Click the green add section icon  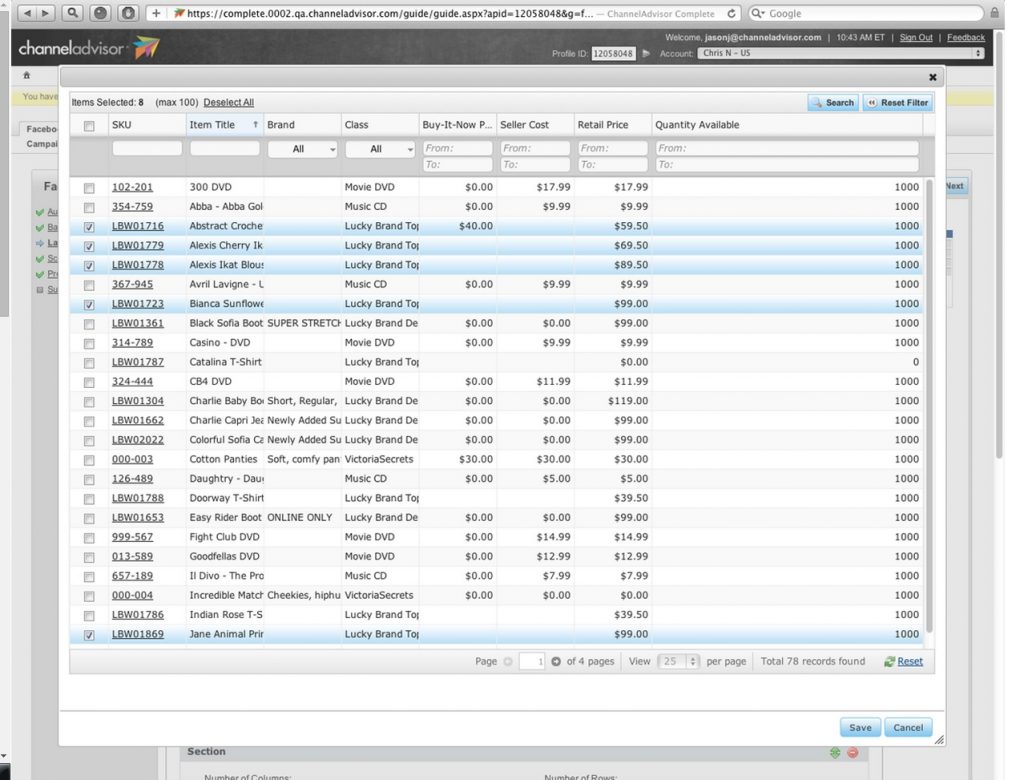click(835, 753)
